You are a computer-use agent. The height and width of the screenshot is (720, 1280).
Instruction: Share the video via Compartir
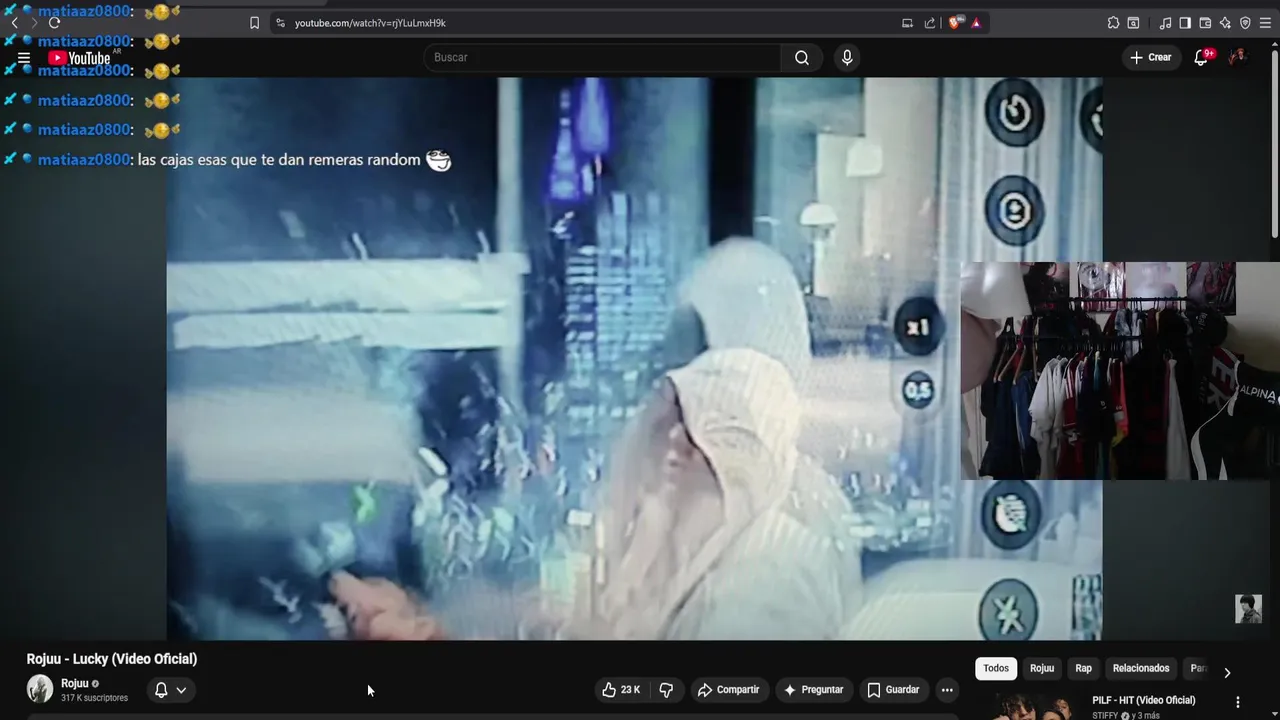[x=729, y=690]
